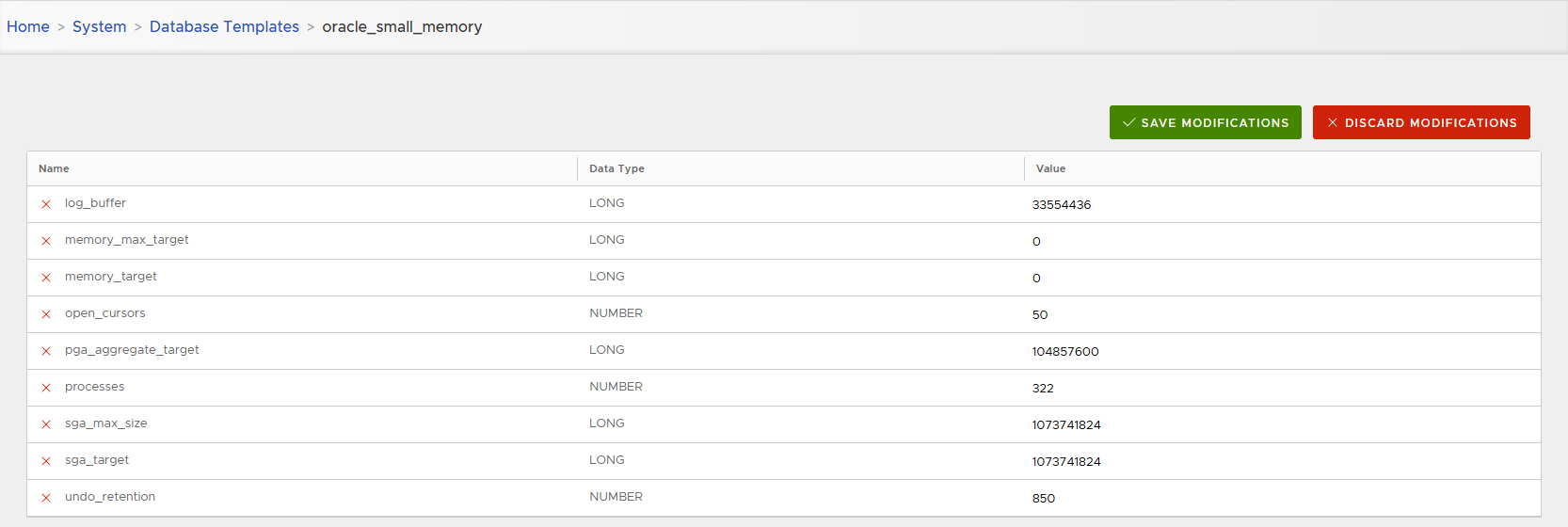
Task: Navigate to Database Templates breadcrumb
Action: 224,26
